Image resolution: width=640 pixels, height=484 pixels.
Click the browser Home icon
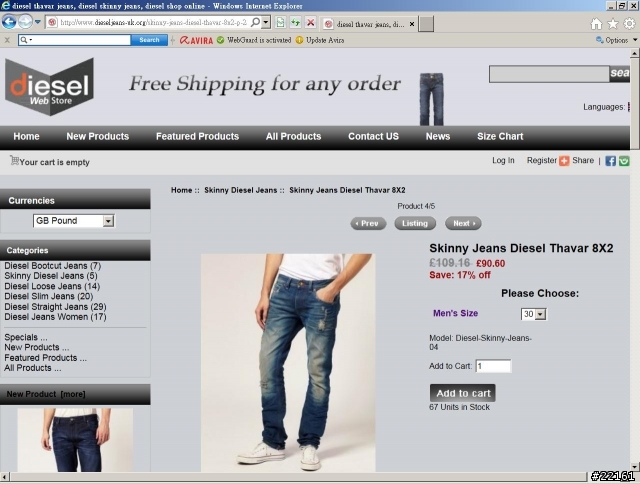[596, 24]
